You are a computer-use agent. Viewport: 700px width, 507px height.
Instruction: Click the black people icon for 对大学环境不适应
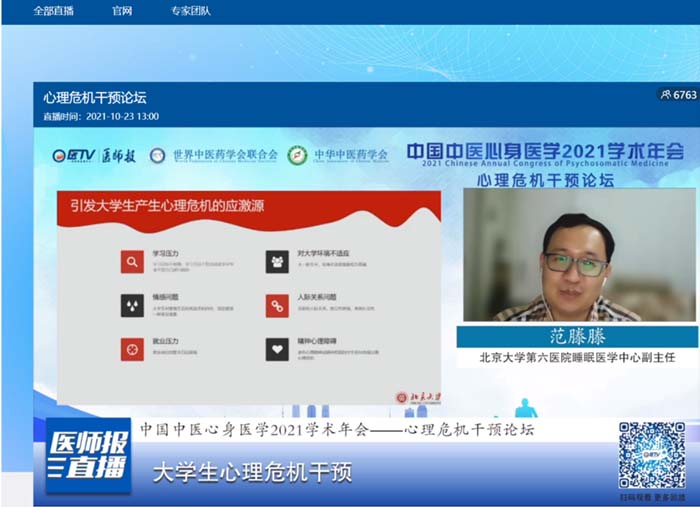point(277,262)
